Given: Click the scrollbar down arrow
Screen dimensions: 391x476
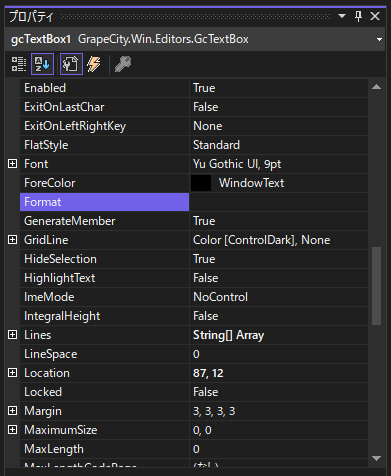Looking at the screenshot, I should 376,458.
